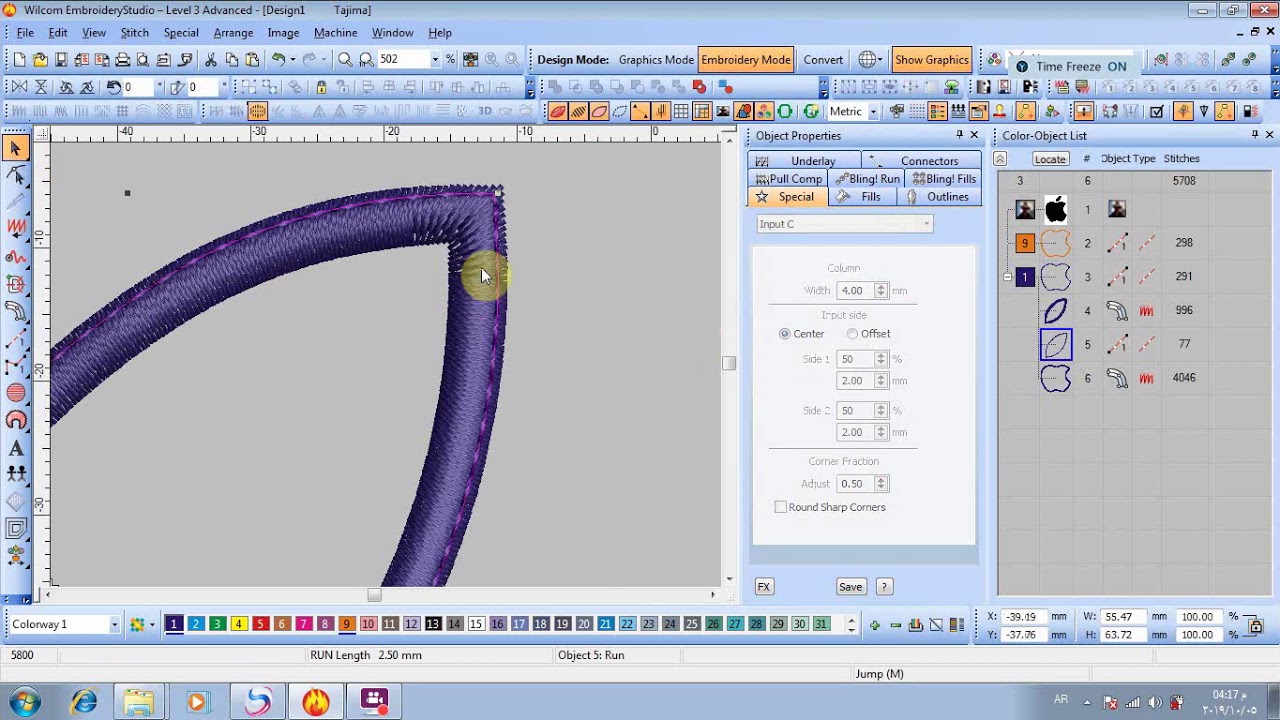Image resolution: width=1280 pixels, height=720 pixels.
Task: Click the Undo arrow icon
Action: click(x=279, y=60)
